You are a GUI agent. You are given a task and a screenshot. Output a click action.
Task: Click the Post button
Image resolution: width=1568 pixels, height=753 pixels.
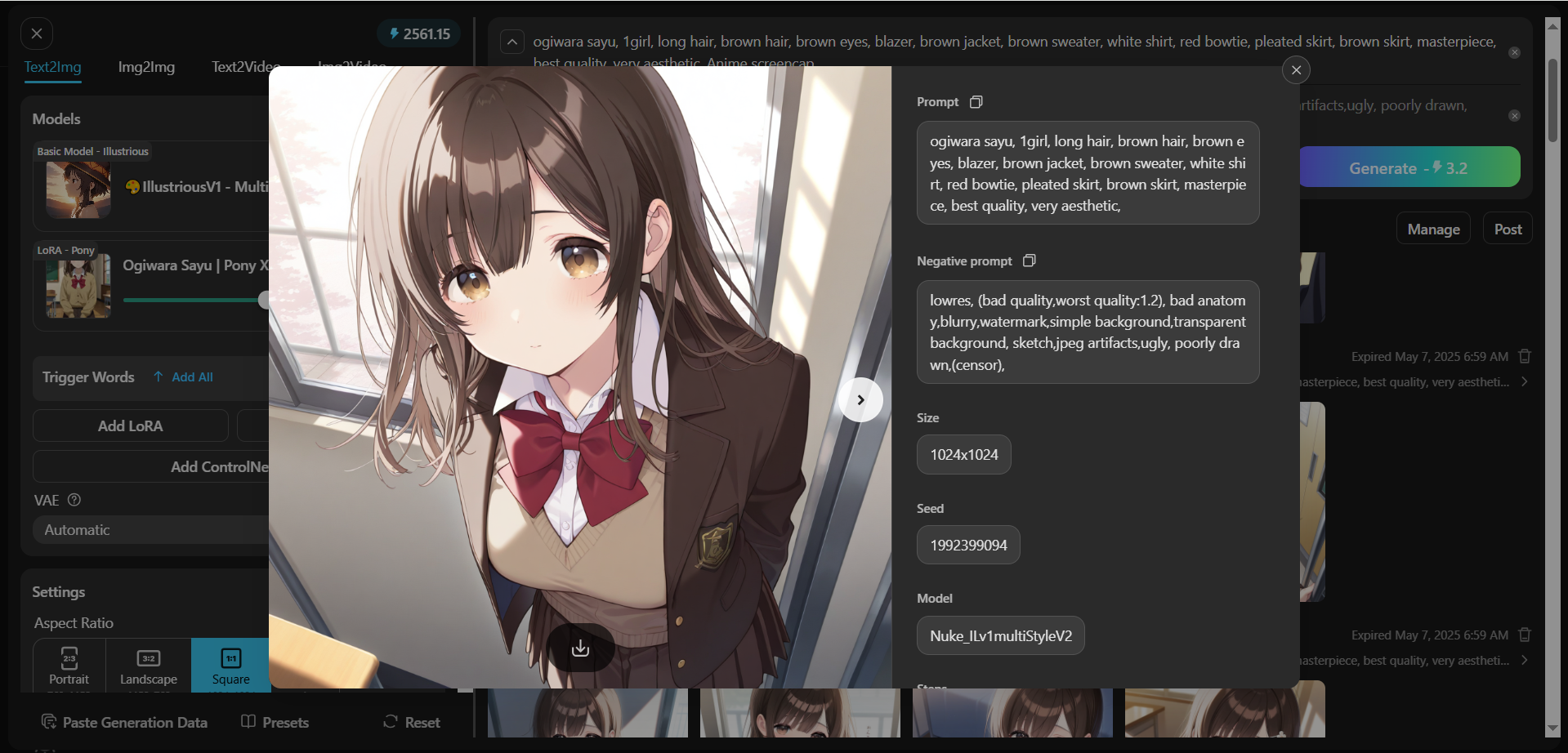tap(1508, 229)
